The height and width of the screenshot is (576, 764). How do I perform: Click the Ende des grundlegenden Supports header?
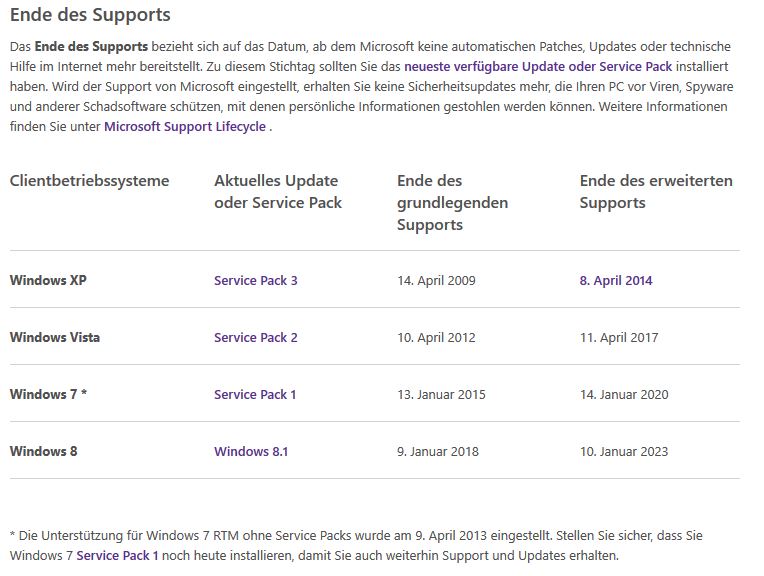pos(453,203)
